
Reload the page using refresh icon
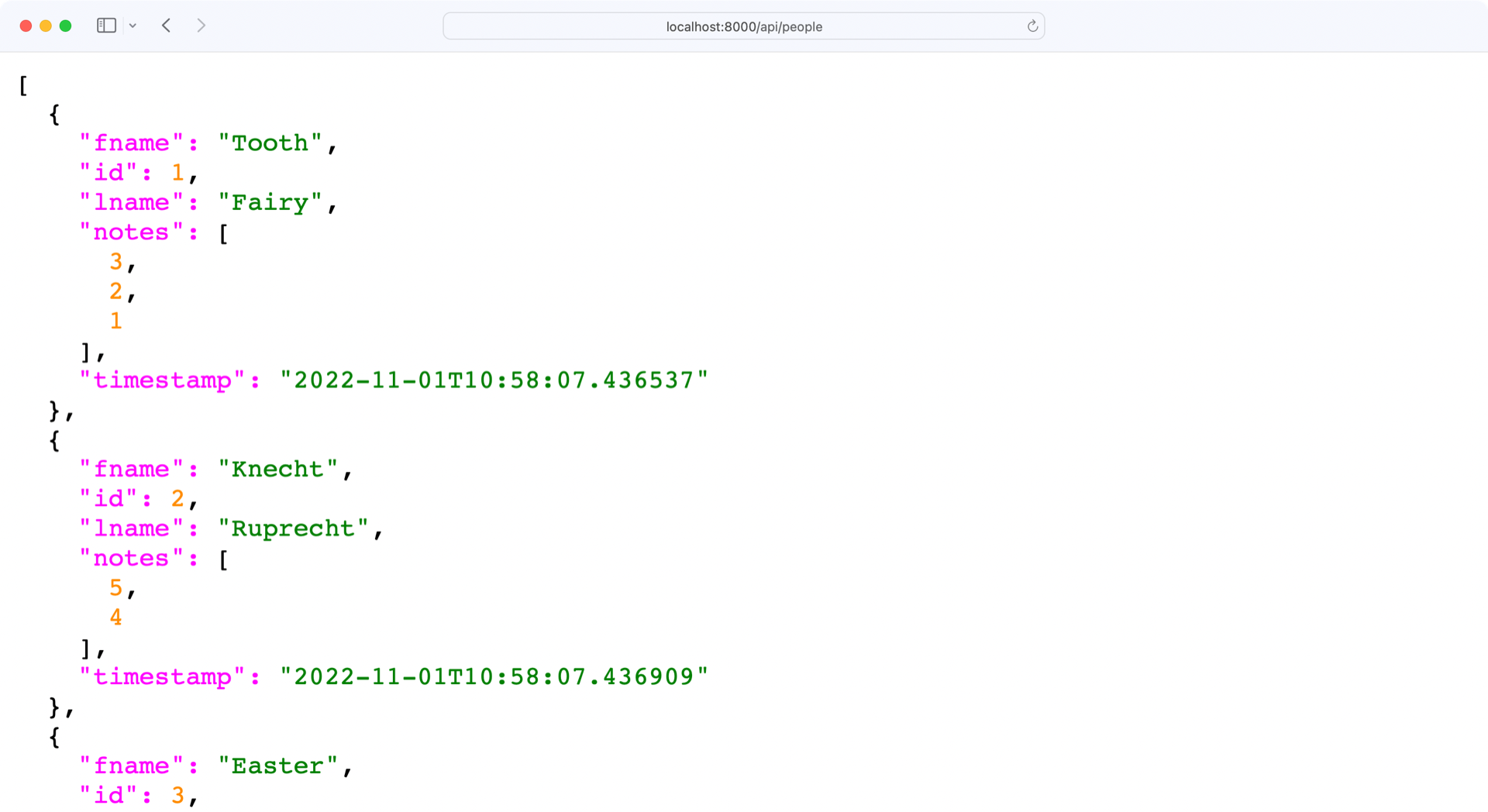click(1032, 26)
